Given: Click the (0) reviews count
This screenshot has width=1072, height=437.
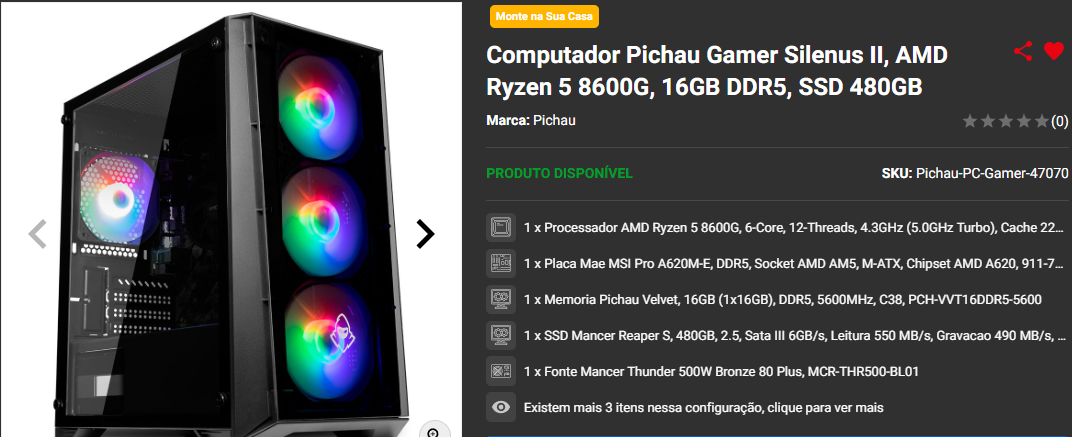Looking at the screenshot, I should [x=1059, y=122].
